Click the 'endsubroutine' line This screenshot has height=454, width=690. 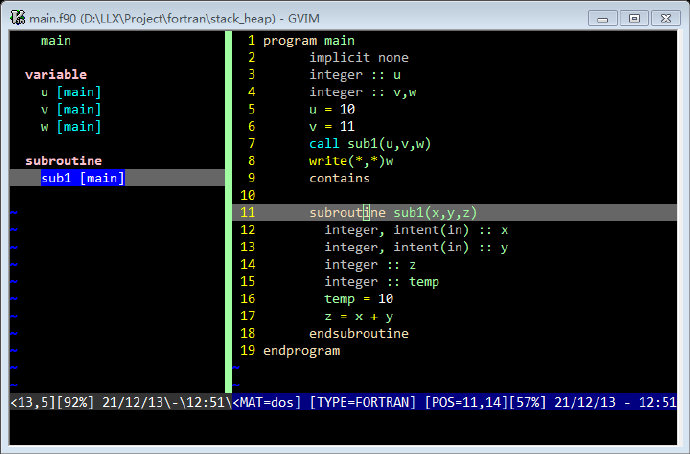359,333
